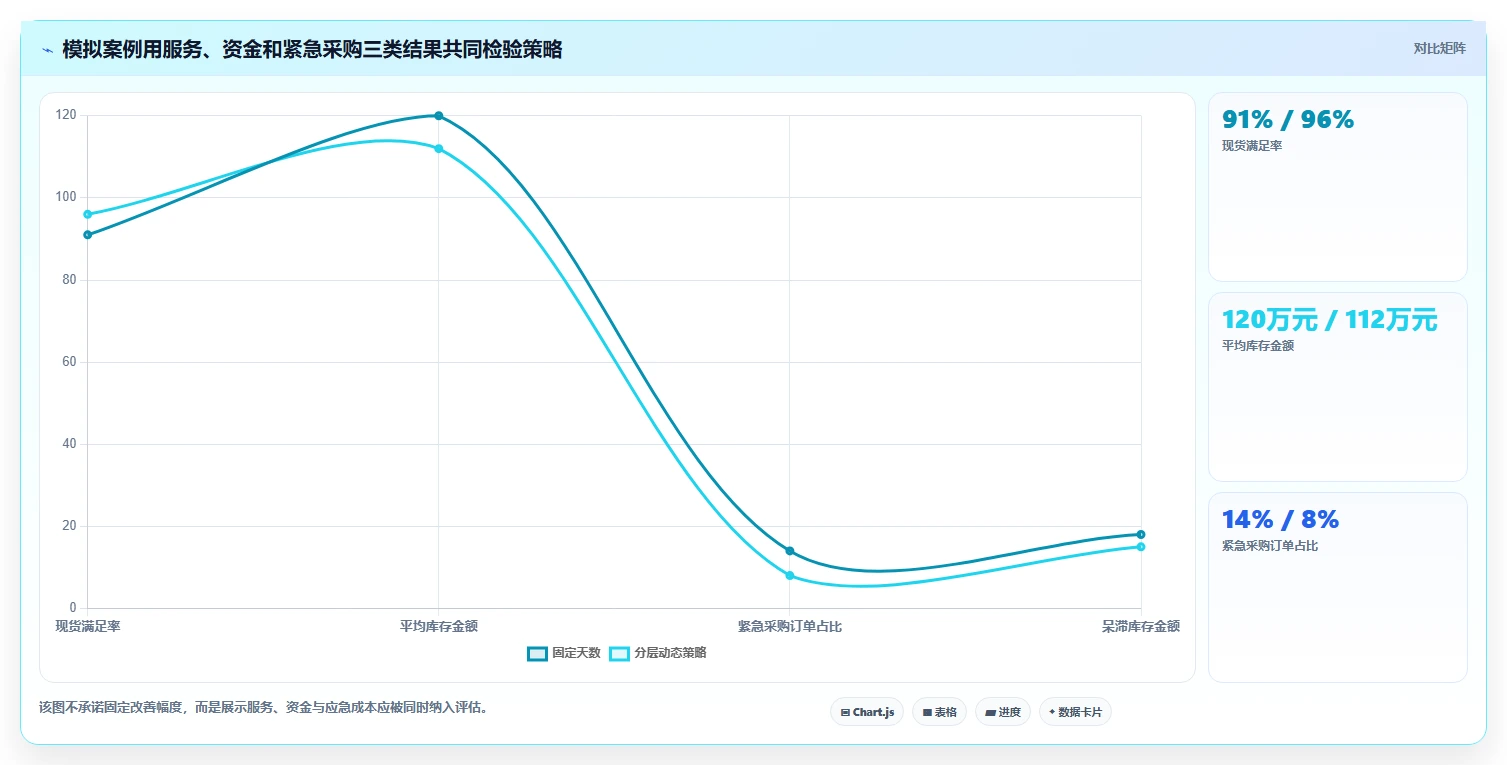This screenshot has height=765, width=1507.
Task: Click the 分层动态策略 legend label
Action: click(670, 653)
